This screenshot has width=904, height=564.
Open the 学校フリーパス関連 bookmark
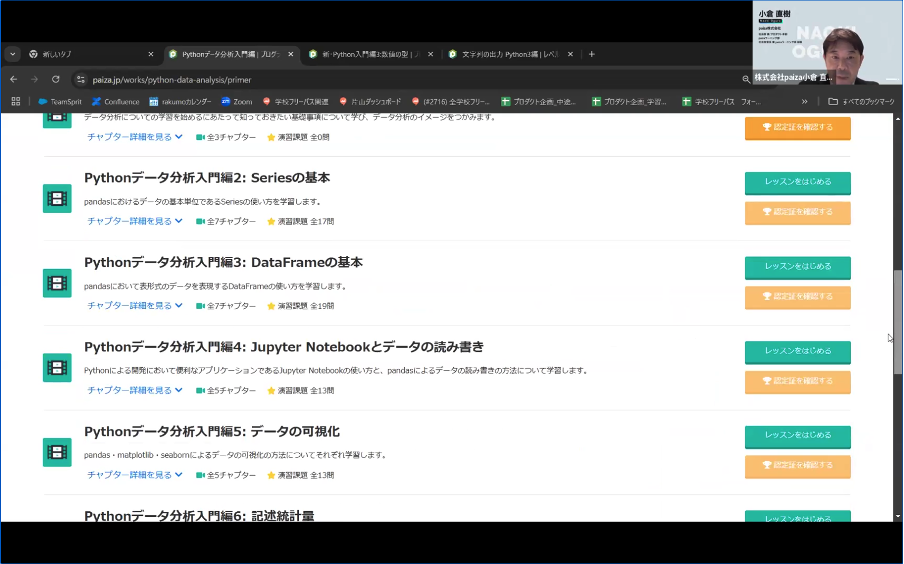[295, 101]
